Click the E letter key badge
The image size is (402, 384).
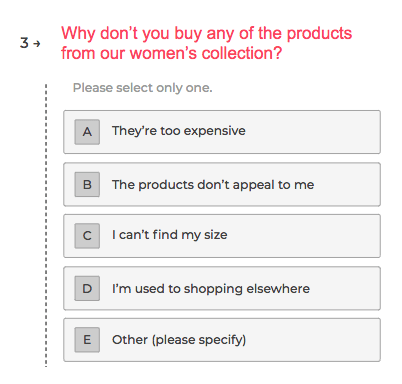pyautogui.click(x=87, y=340)
